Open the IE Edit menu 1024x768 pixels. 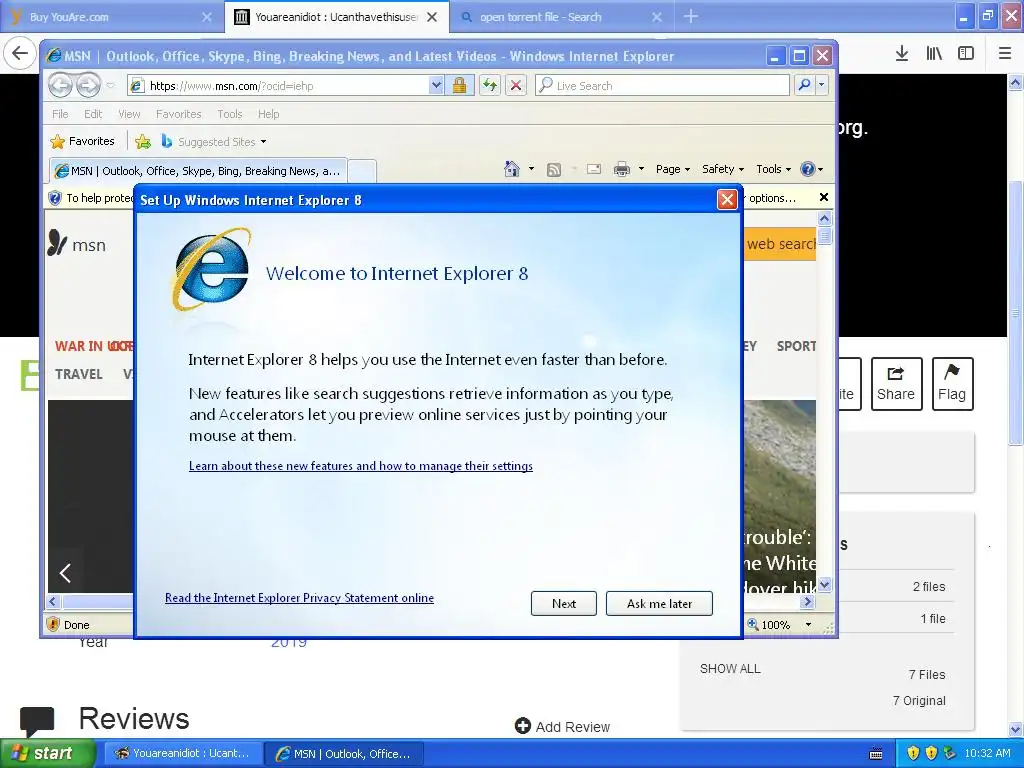click(93, 114)
